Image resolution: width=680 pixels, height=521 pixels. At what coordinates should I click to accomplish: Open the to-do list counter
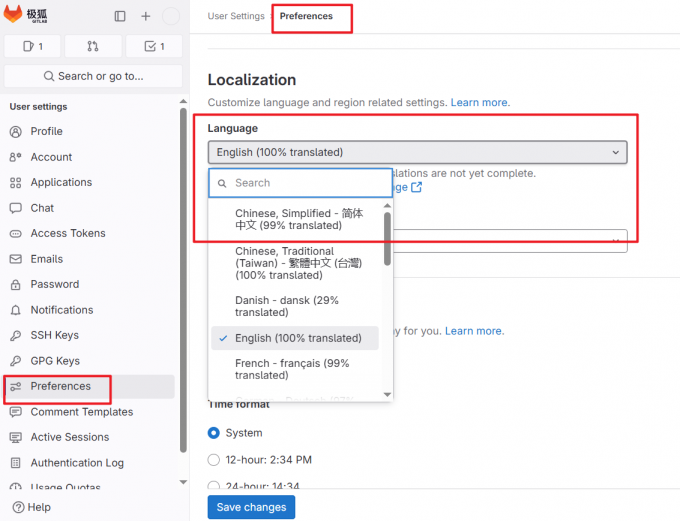pyautogui.click(x=154, y=46)
